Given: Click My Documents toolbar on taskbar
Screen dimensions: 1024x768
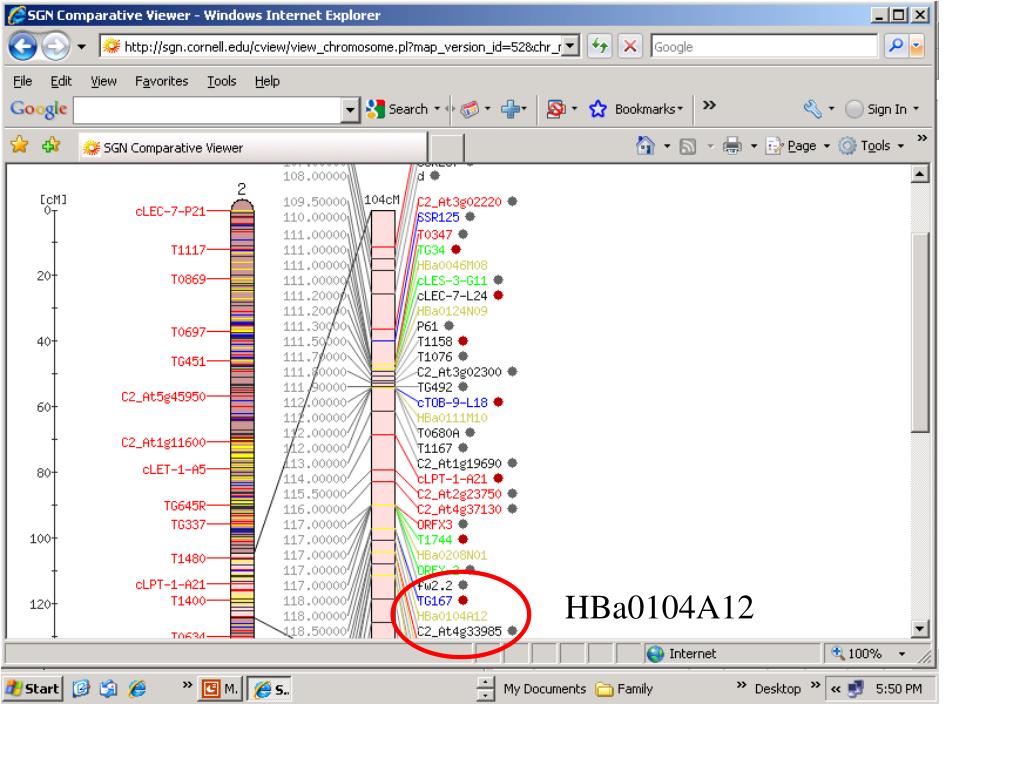Looking at the screenshot, I should [x=545, y=689].
